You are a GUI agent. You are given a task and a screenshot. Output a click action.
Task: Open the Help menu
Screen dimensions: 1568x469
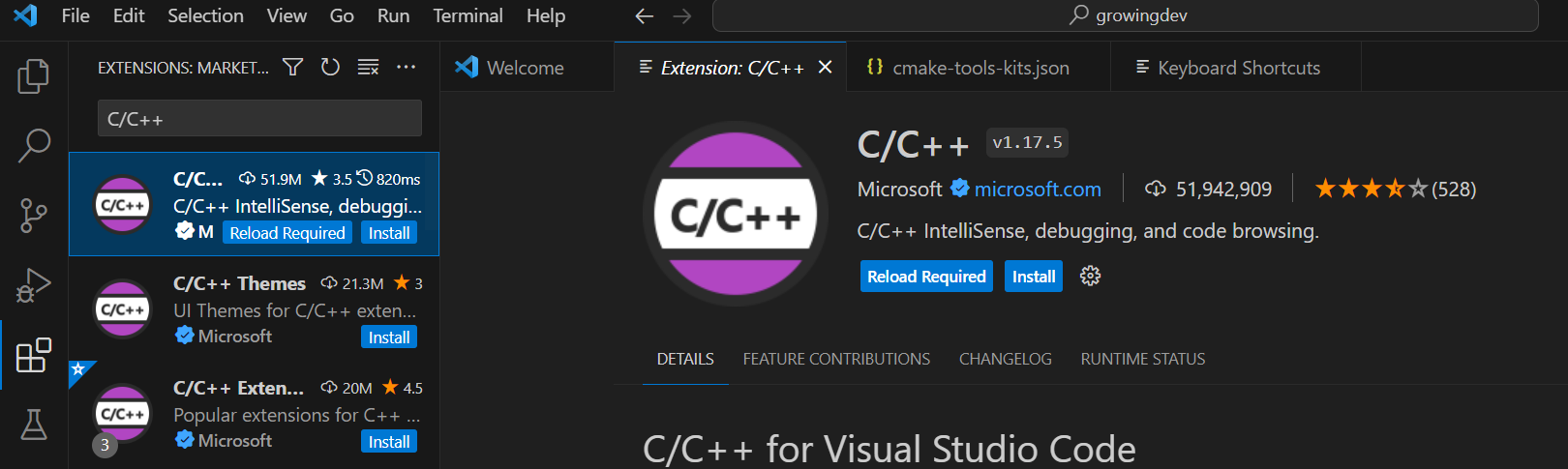546,15
